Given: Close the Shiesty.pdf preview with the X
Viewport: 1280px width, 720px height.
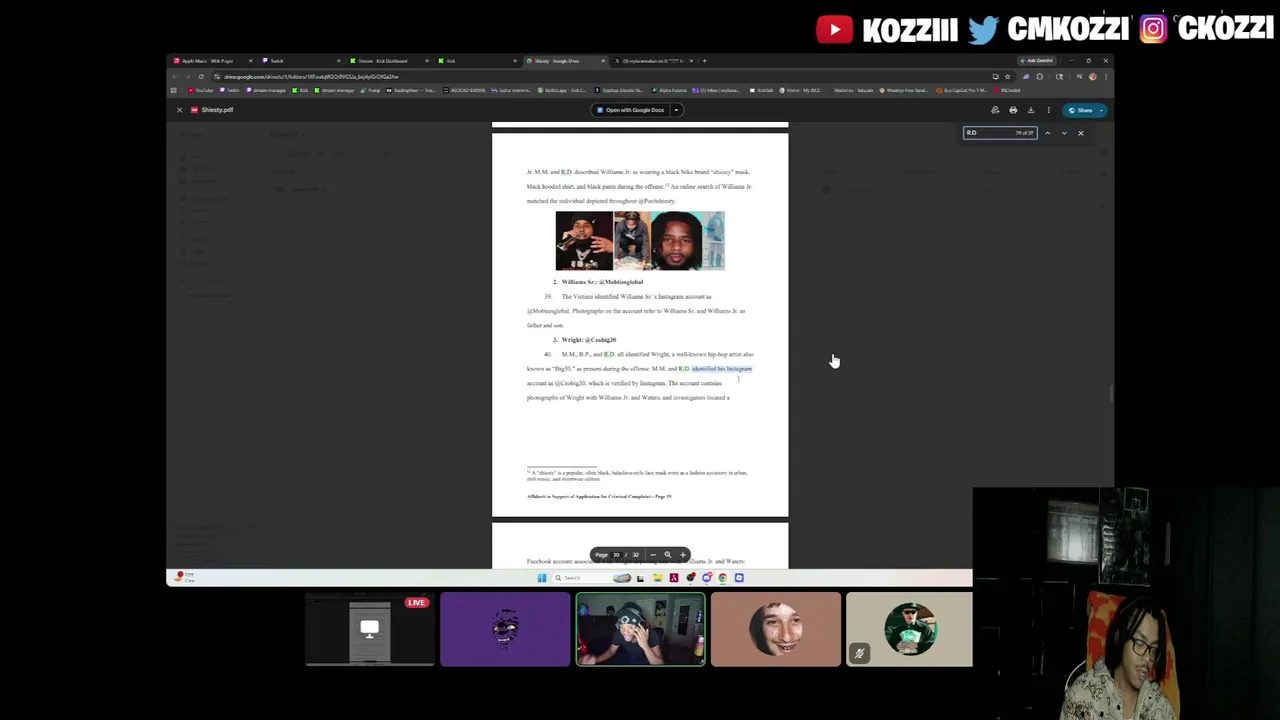Looking at the screenshot, I should click(x=180, y=110).
